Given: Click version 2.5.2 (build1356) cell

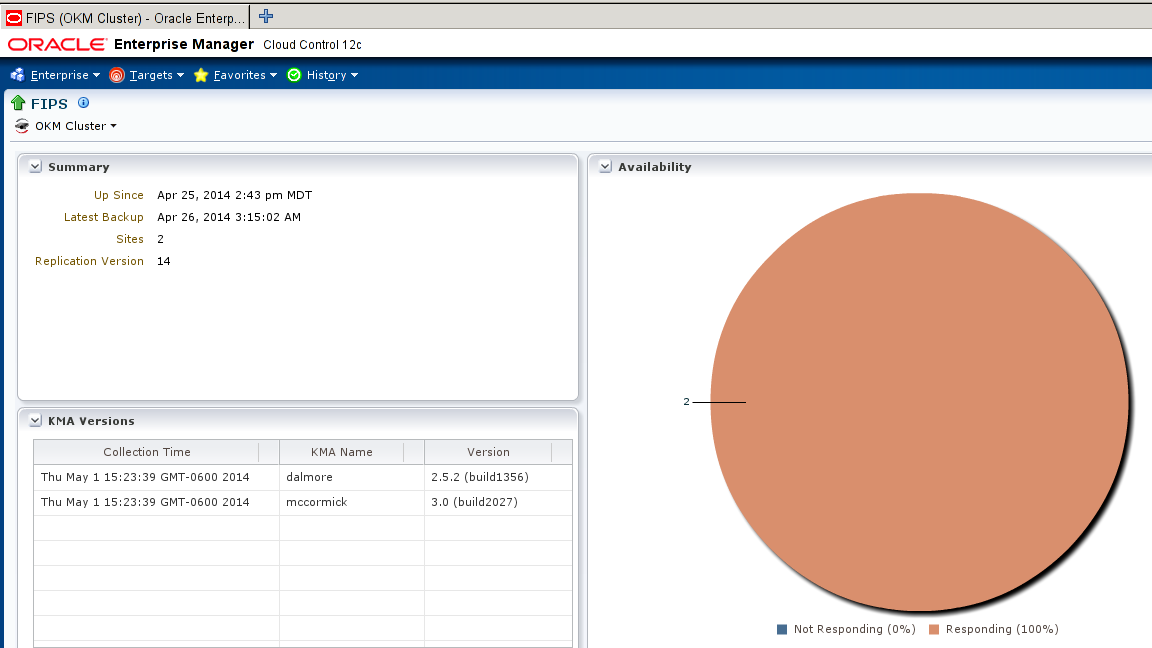Looking at the screenshot, I should tap(498, 477).
